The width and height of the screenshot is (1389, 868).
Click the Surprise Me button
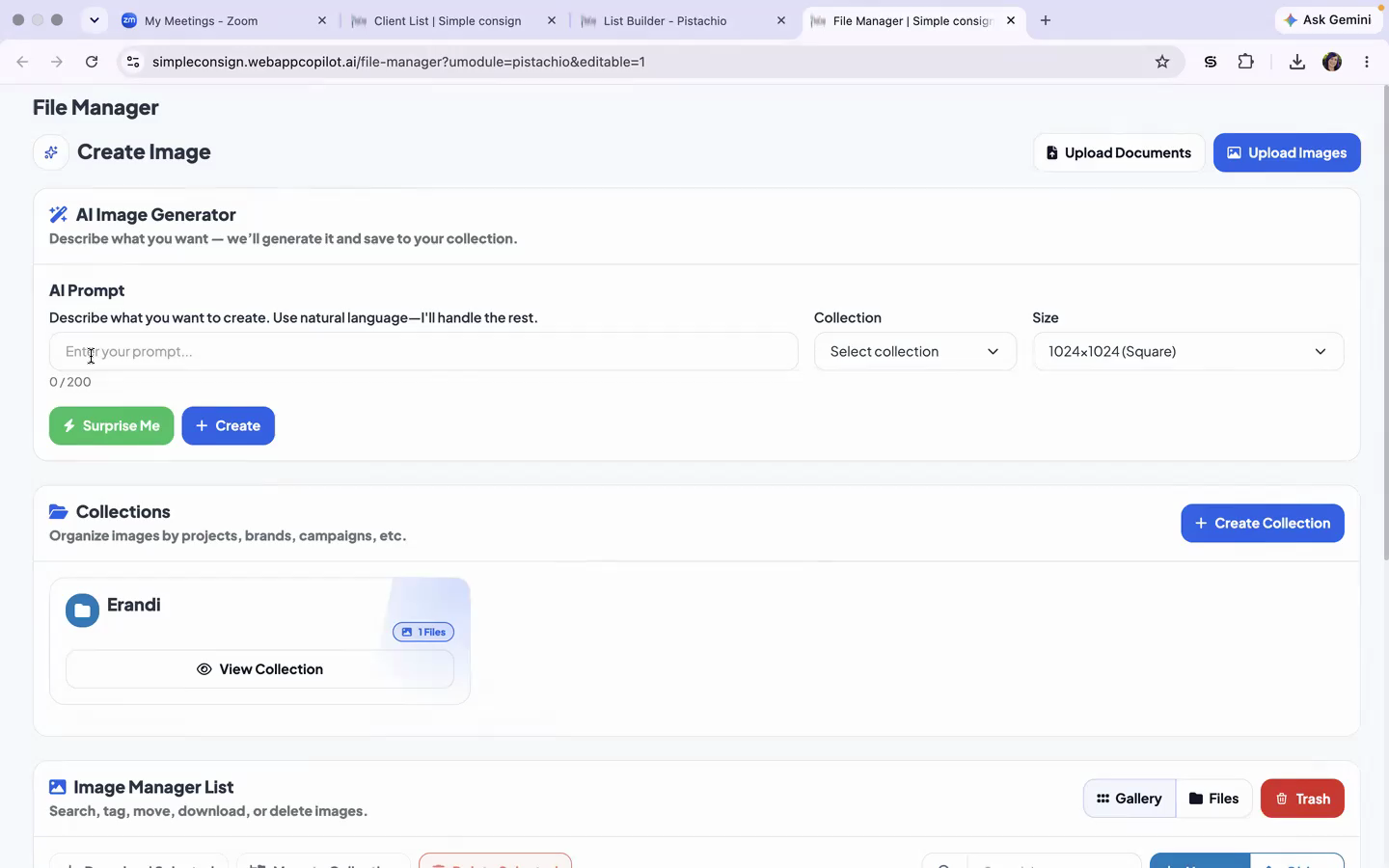112,425
